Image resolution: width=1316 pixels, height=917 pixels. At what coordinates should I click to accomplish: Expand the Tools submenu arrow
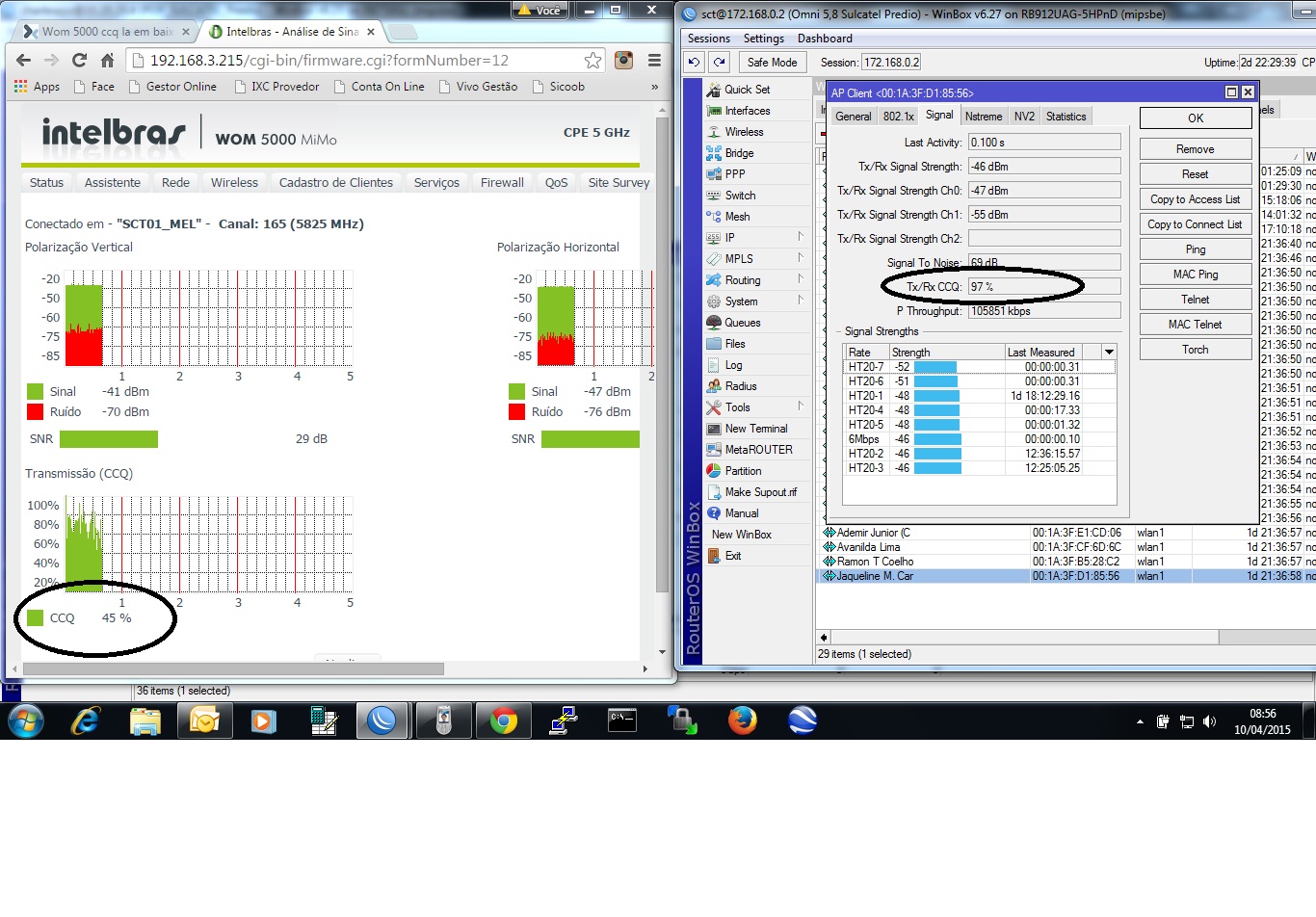[x=801, y=406]
